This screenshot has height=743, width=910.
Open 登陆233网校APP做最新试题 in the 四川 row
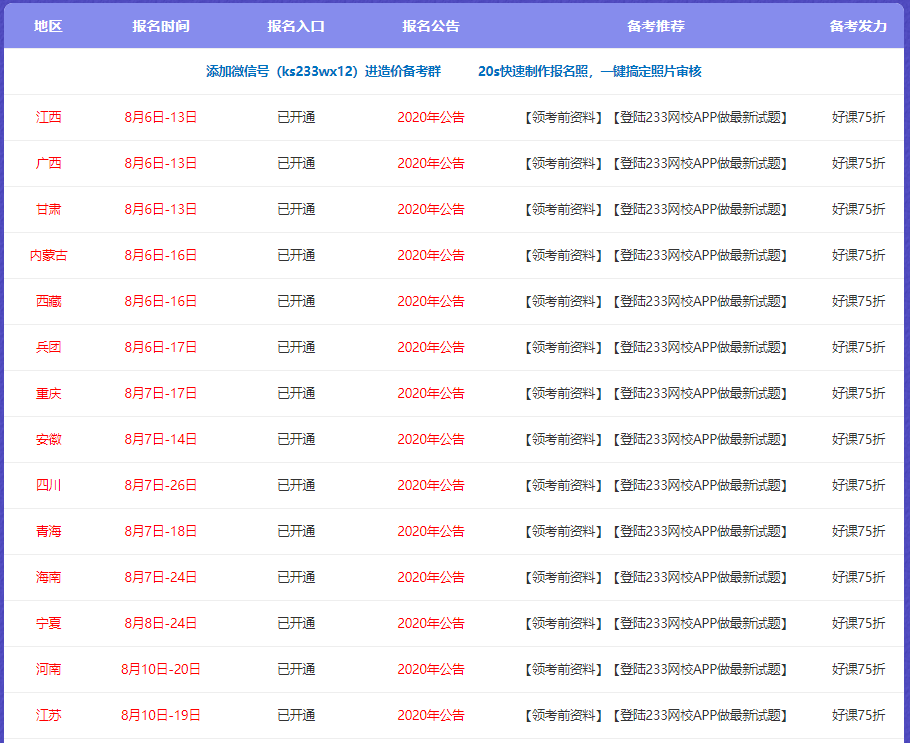(700, 485)
